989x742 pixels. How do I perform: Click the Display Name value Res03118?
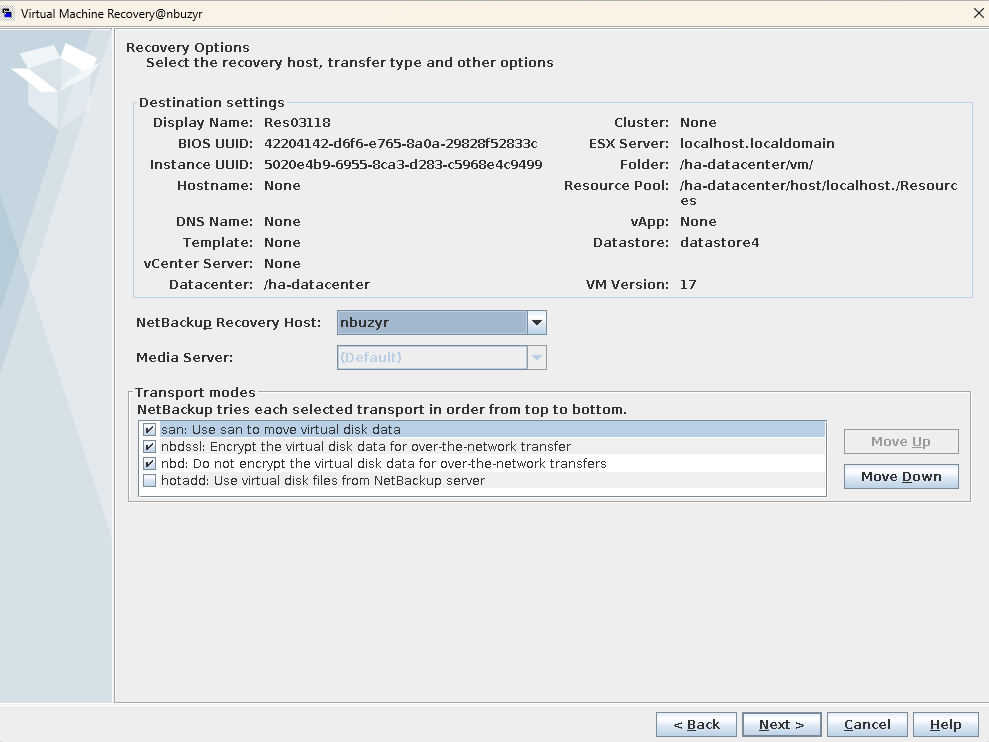coord(297,122)
